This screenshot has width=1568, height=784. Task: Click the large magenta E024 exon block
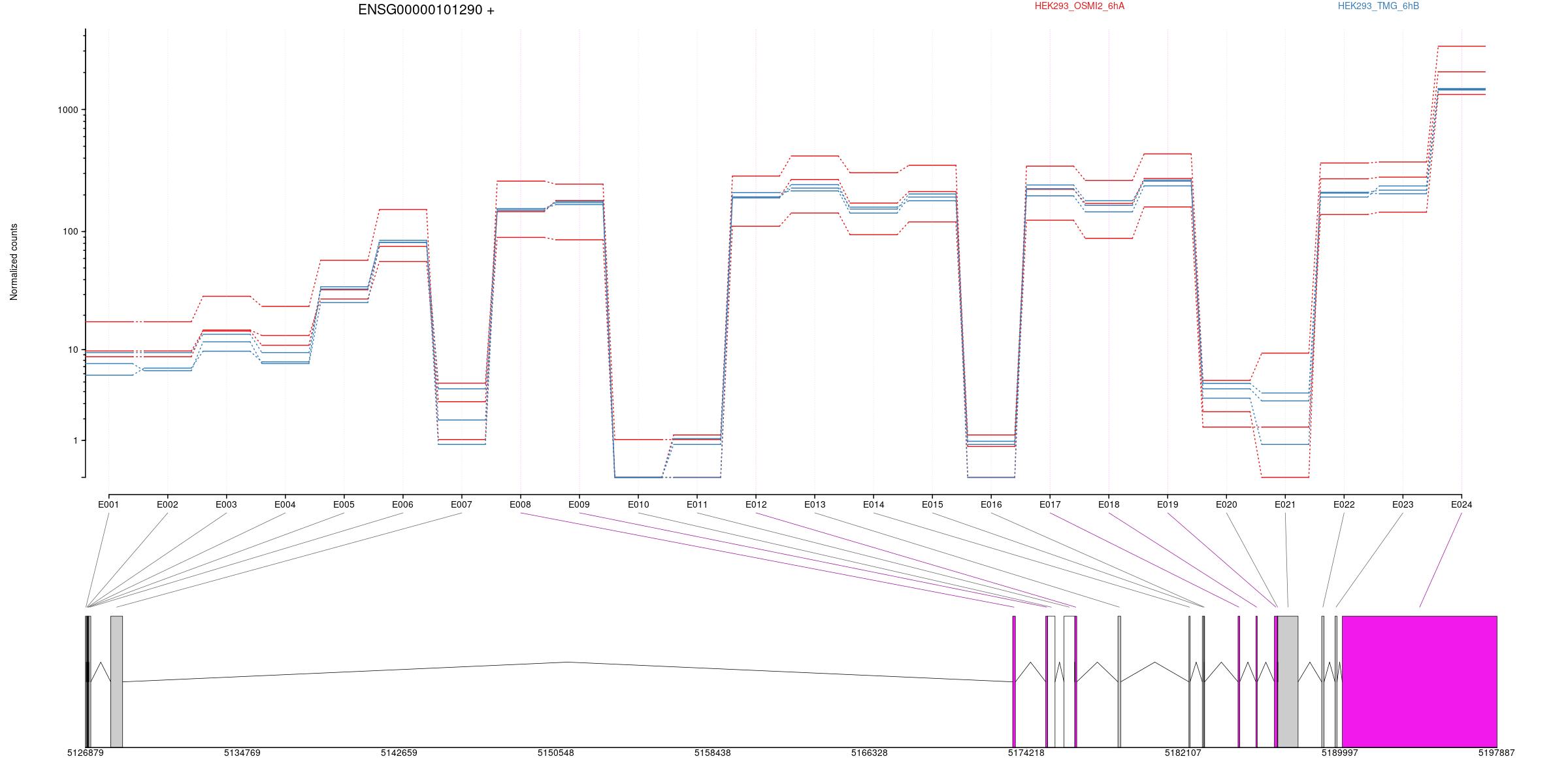pos(1420,681)
